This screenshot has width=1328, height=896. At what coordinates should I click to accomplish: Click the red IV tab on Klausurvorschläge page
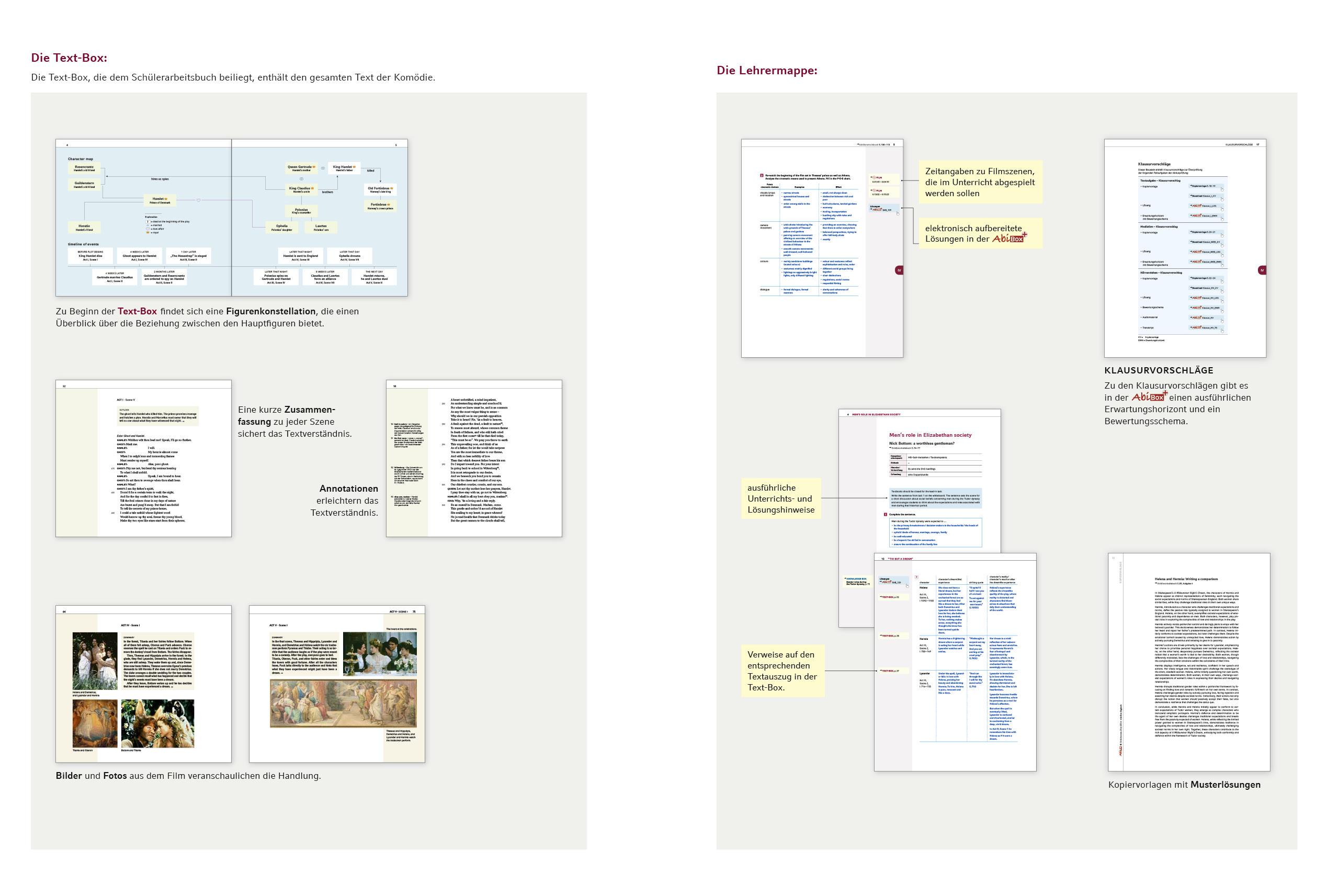click(1262, 270)
